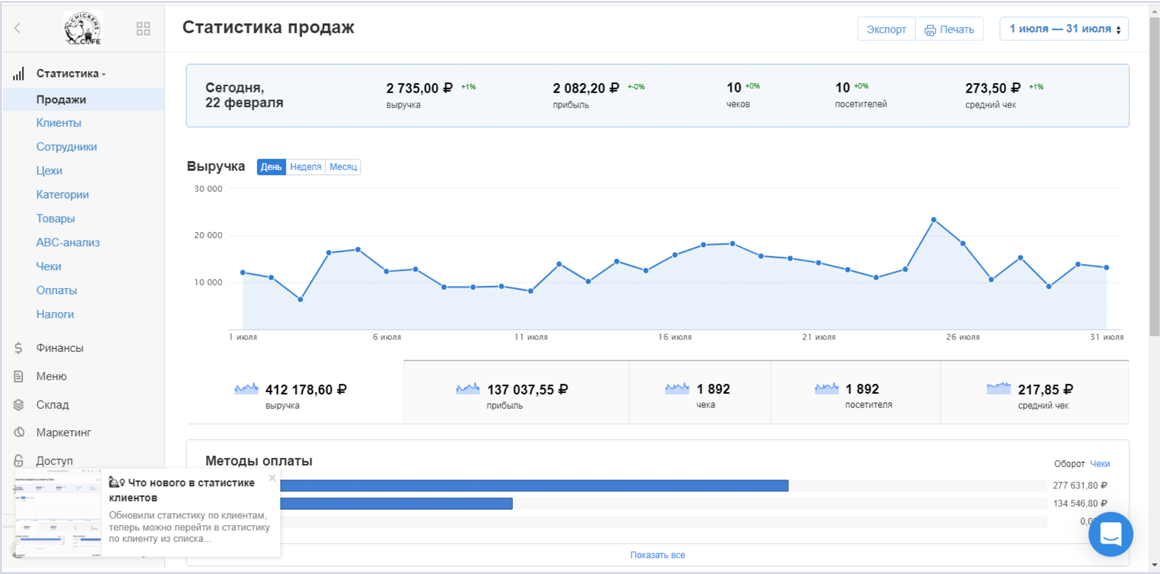Screen dimensions: 1160x574
Task: Click the profit sparkline icon
Action: point(468,388)
